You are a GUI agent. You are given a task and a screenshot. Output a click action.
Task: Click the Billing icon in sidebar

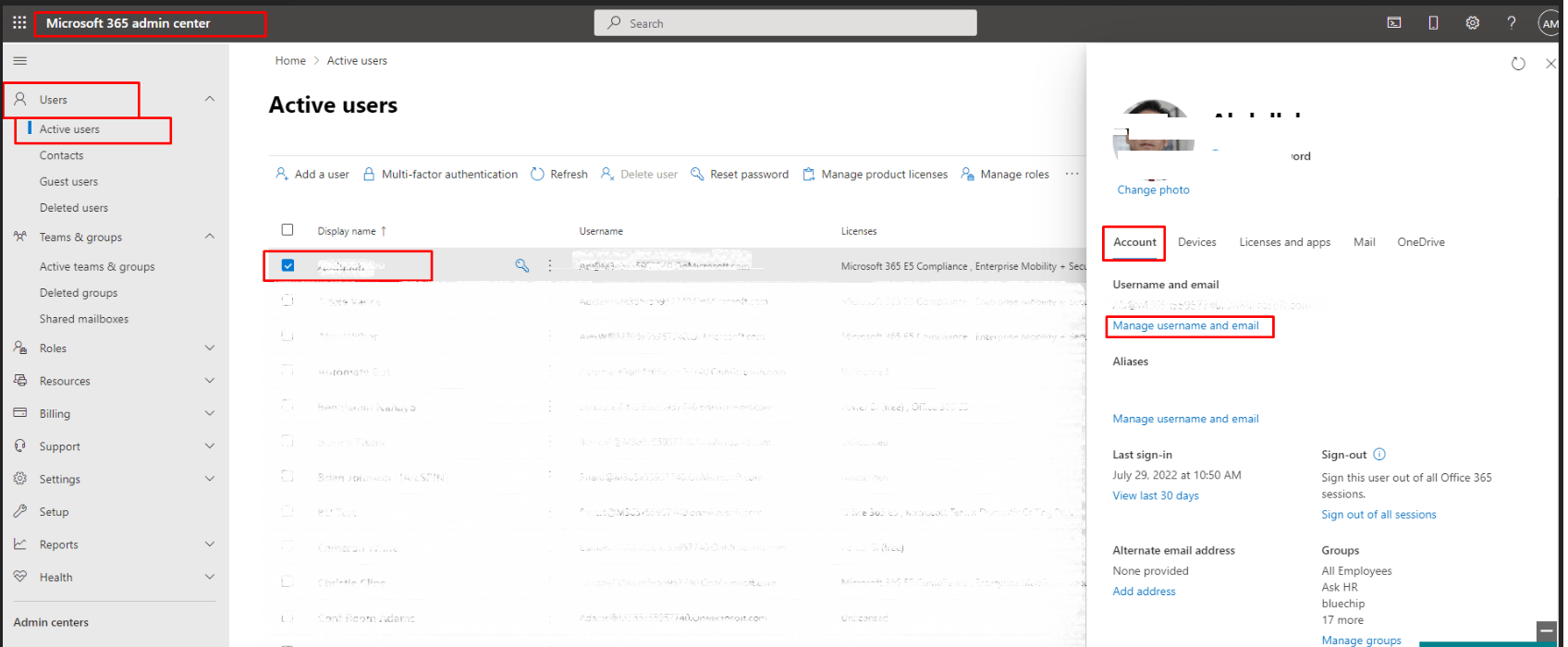[x=20, y=413]
